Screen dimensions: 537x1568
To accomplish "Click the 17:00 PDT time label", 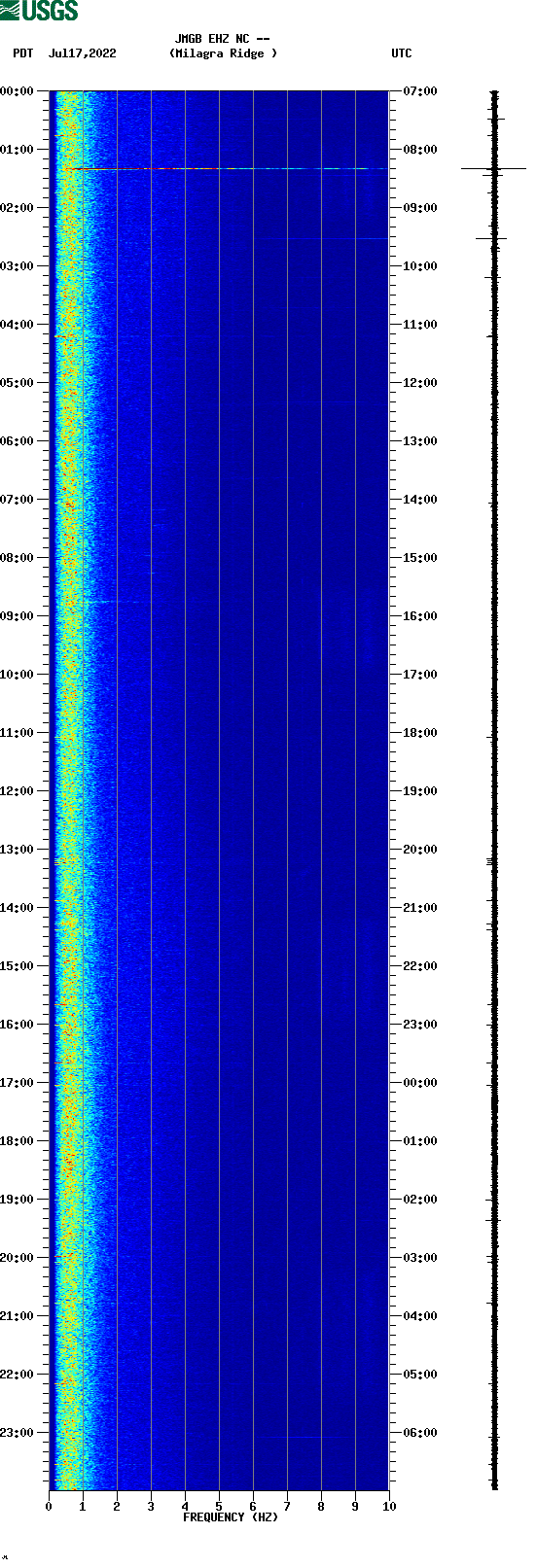I will (x=17, y=1083).
